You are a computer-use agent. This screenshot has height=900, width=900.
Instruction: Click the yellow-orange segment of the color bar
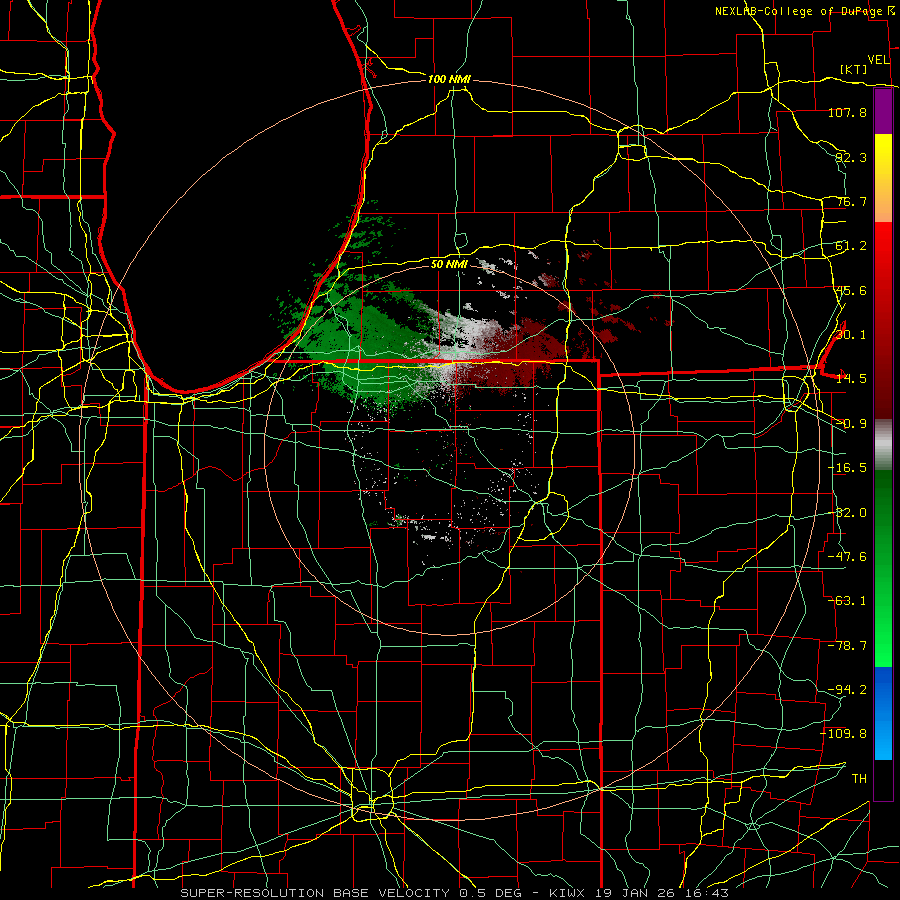point(883,178)
